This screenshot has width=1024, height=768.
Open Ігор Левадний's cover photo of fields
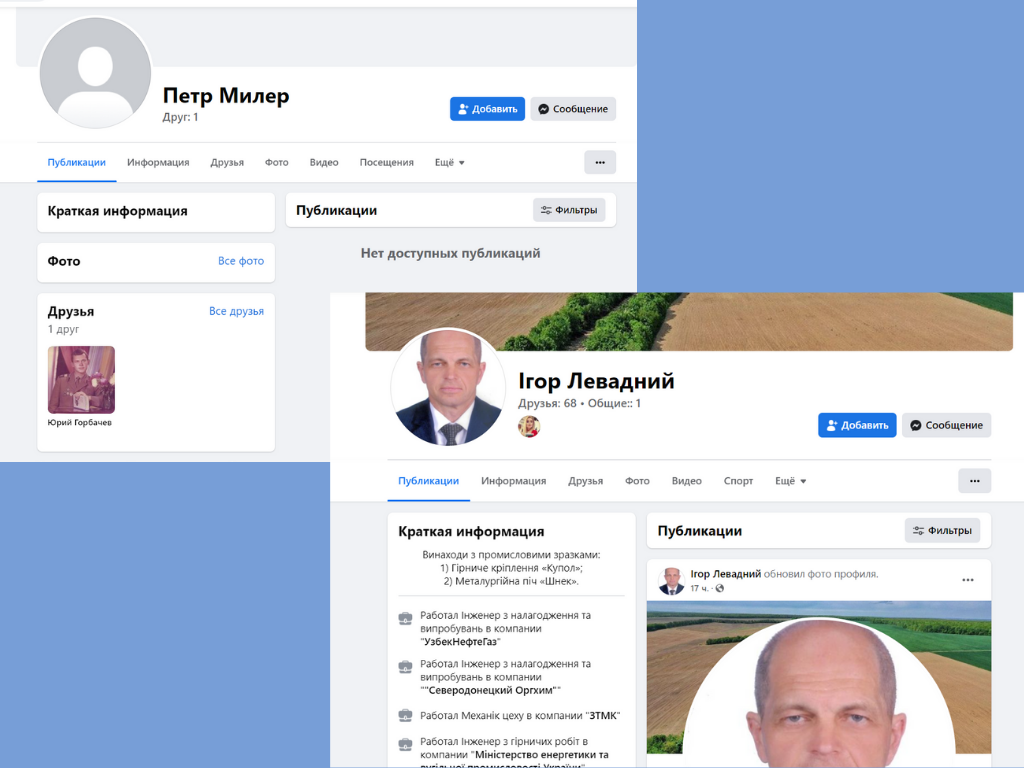[x=689, y=321]
